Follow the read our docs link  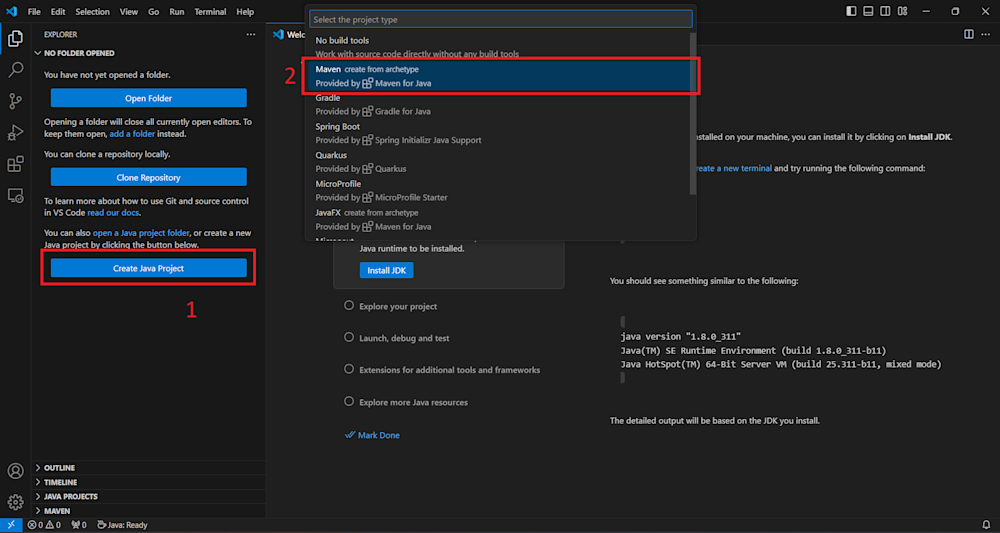click(113, 213)
